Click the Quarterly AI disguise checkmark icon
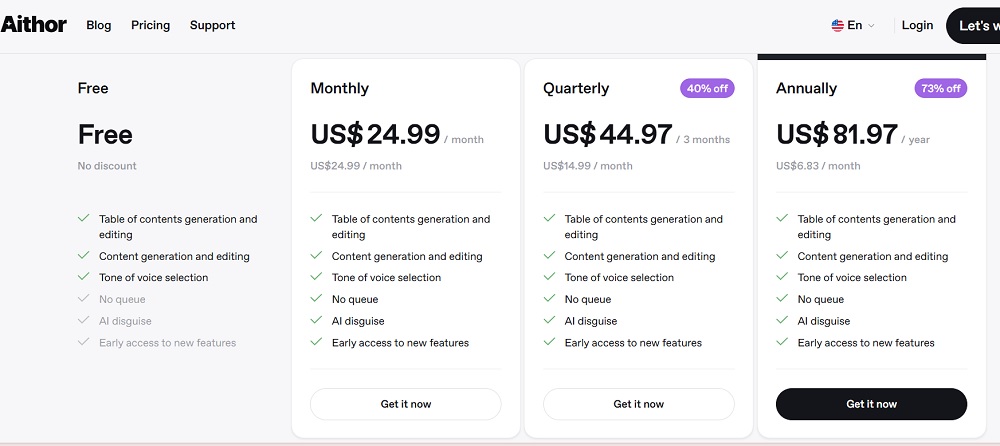1000x446 pixels. (x=549, y=321)
